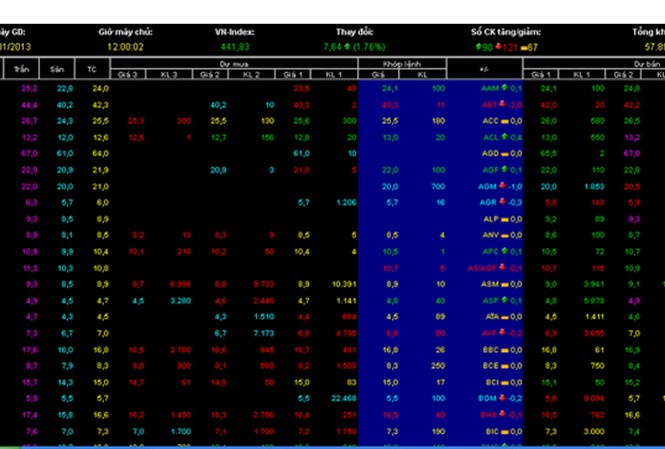The image size is (665, 449).
Task: Click the yellow flat marker beside ANV
Action: [505, 236]
